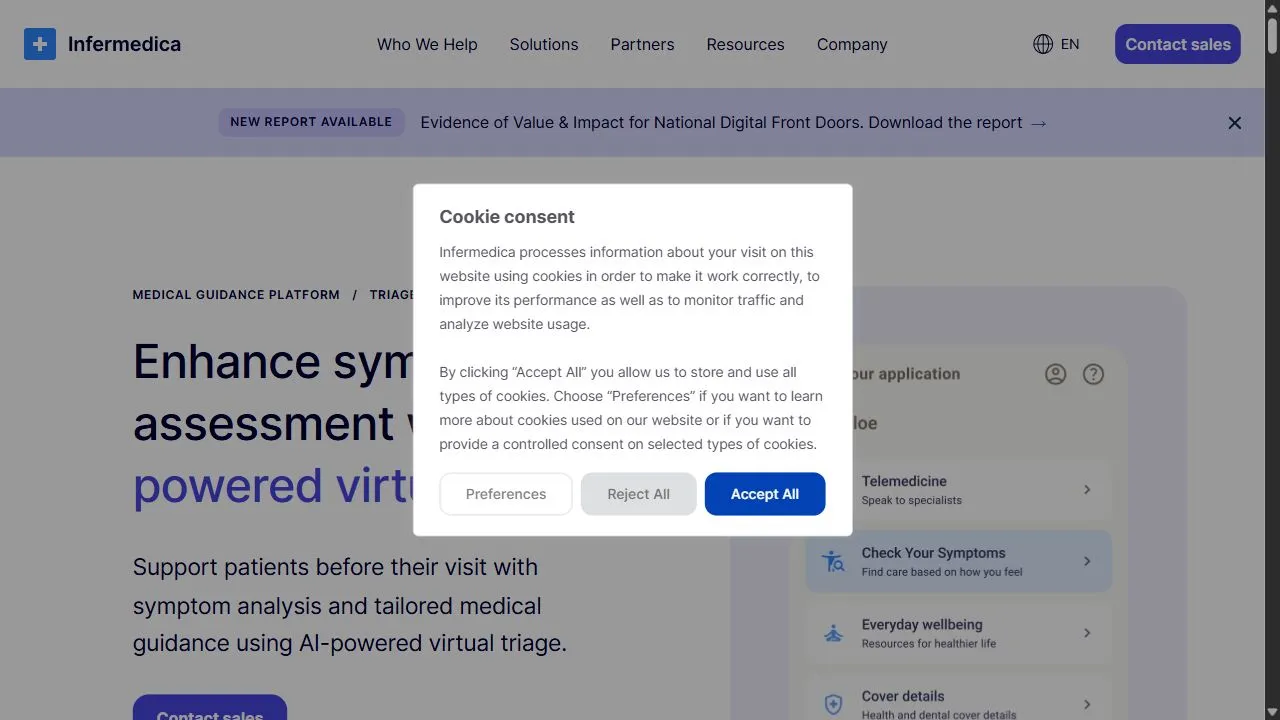Screen dimensions: 1280x720
Task: Click the Infermedica brand name
Action: point(124,44)
